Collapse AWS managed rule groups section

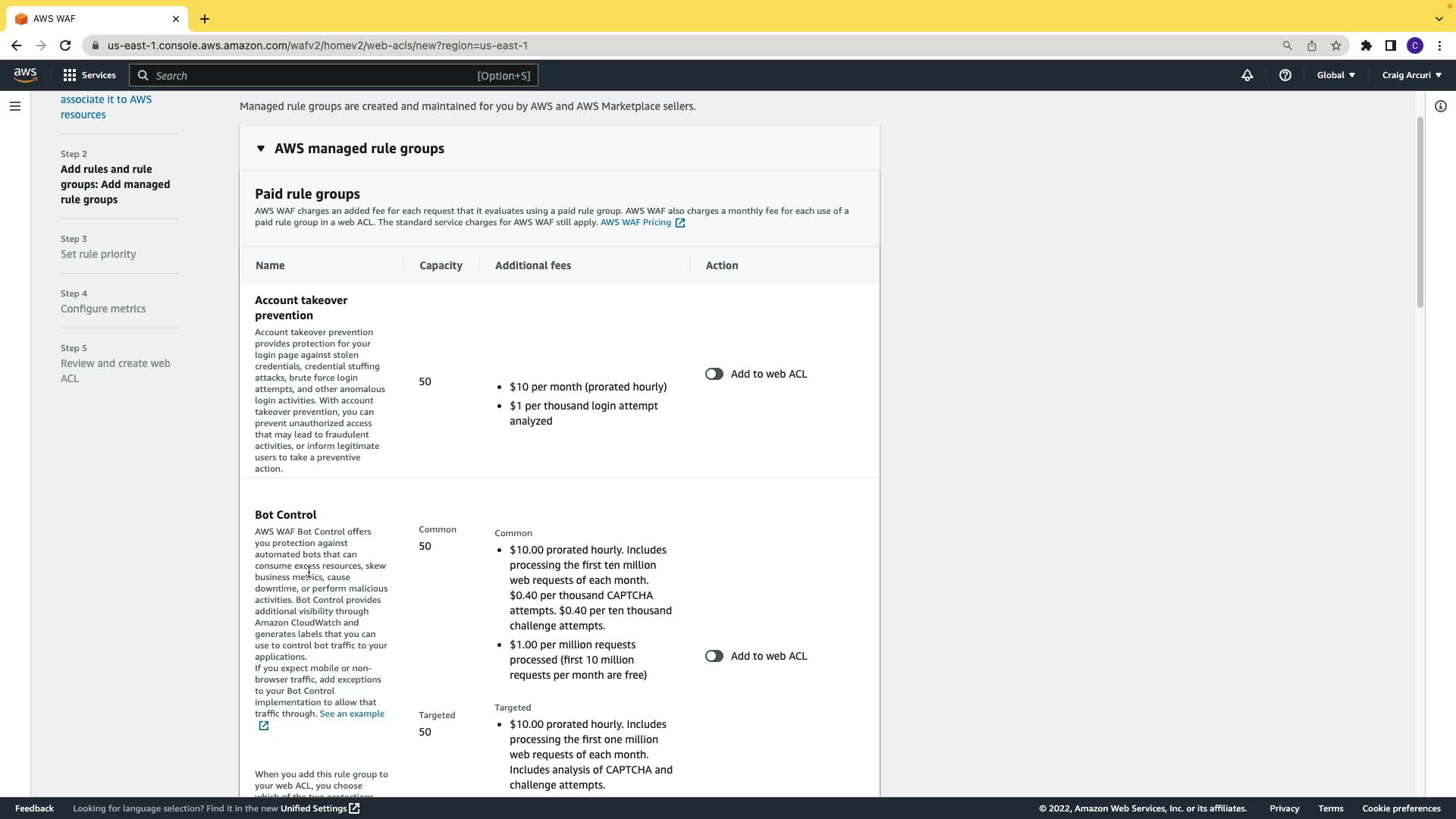point(261,149)
